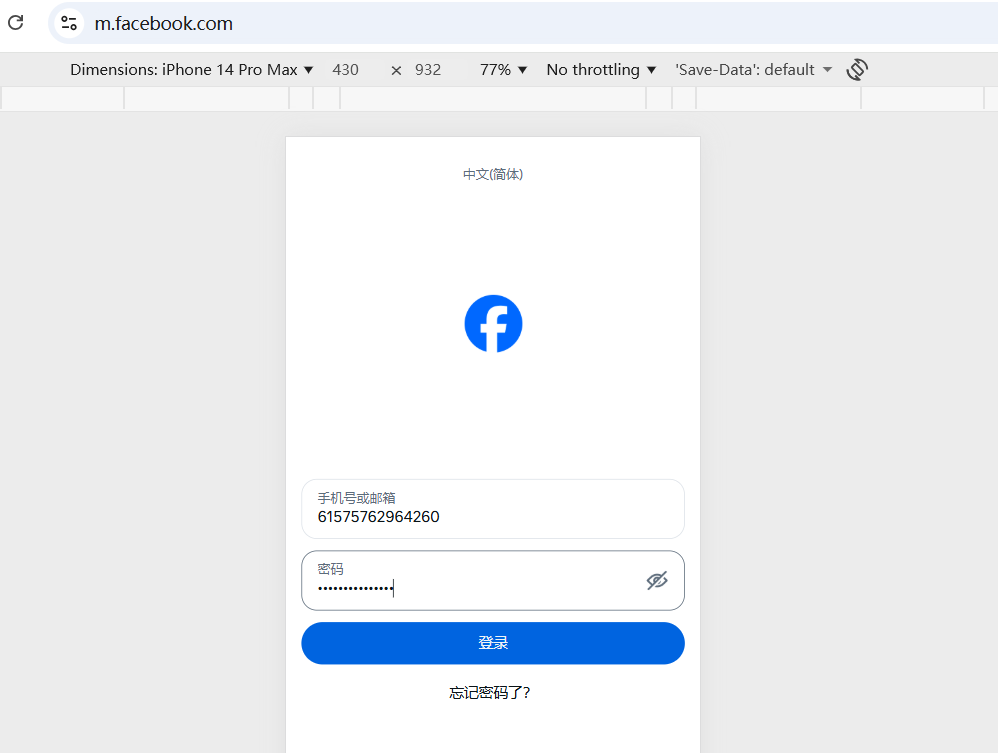Open the Save-Data default dropdown

click(x=754, y=69)
